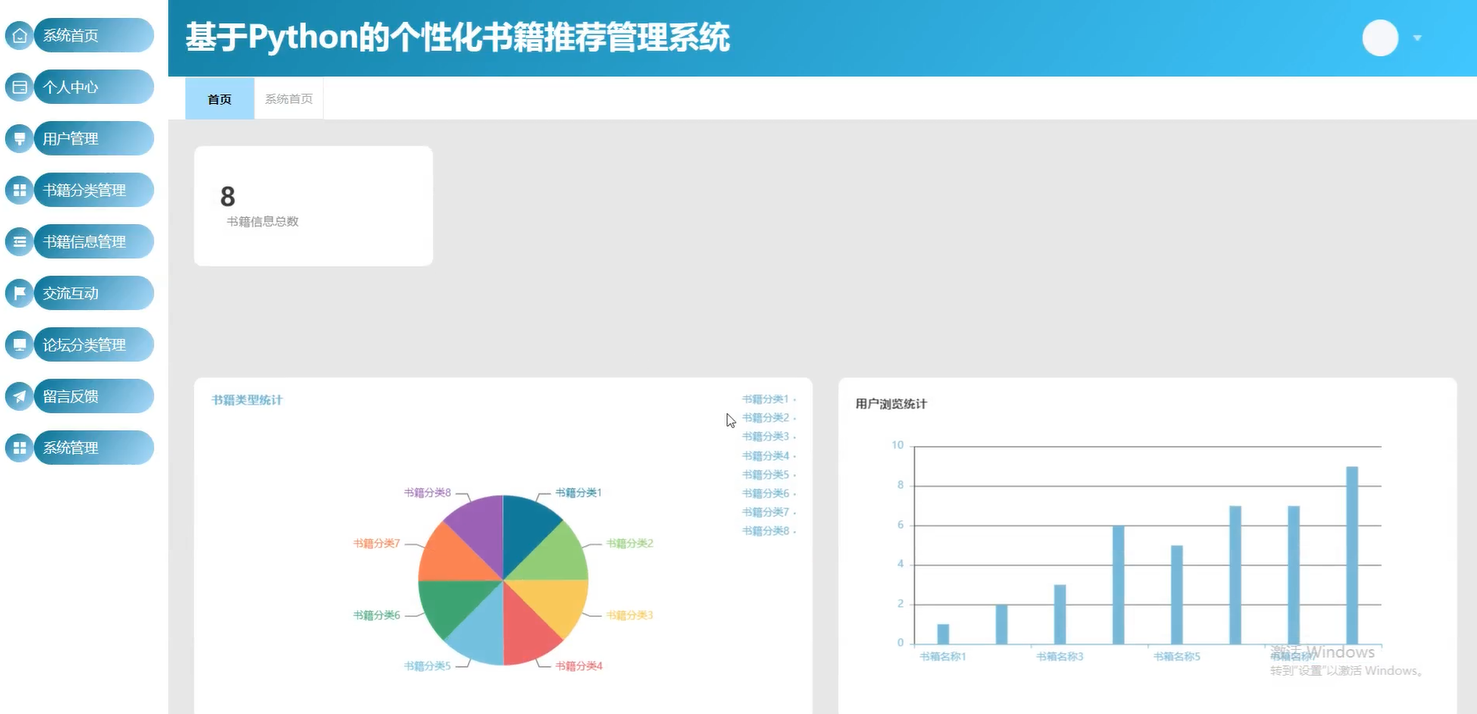Click the home icon beside 系统首页
This screenshot has height=714, width=1477.
tap(19, 36)
